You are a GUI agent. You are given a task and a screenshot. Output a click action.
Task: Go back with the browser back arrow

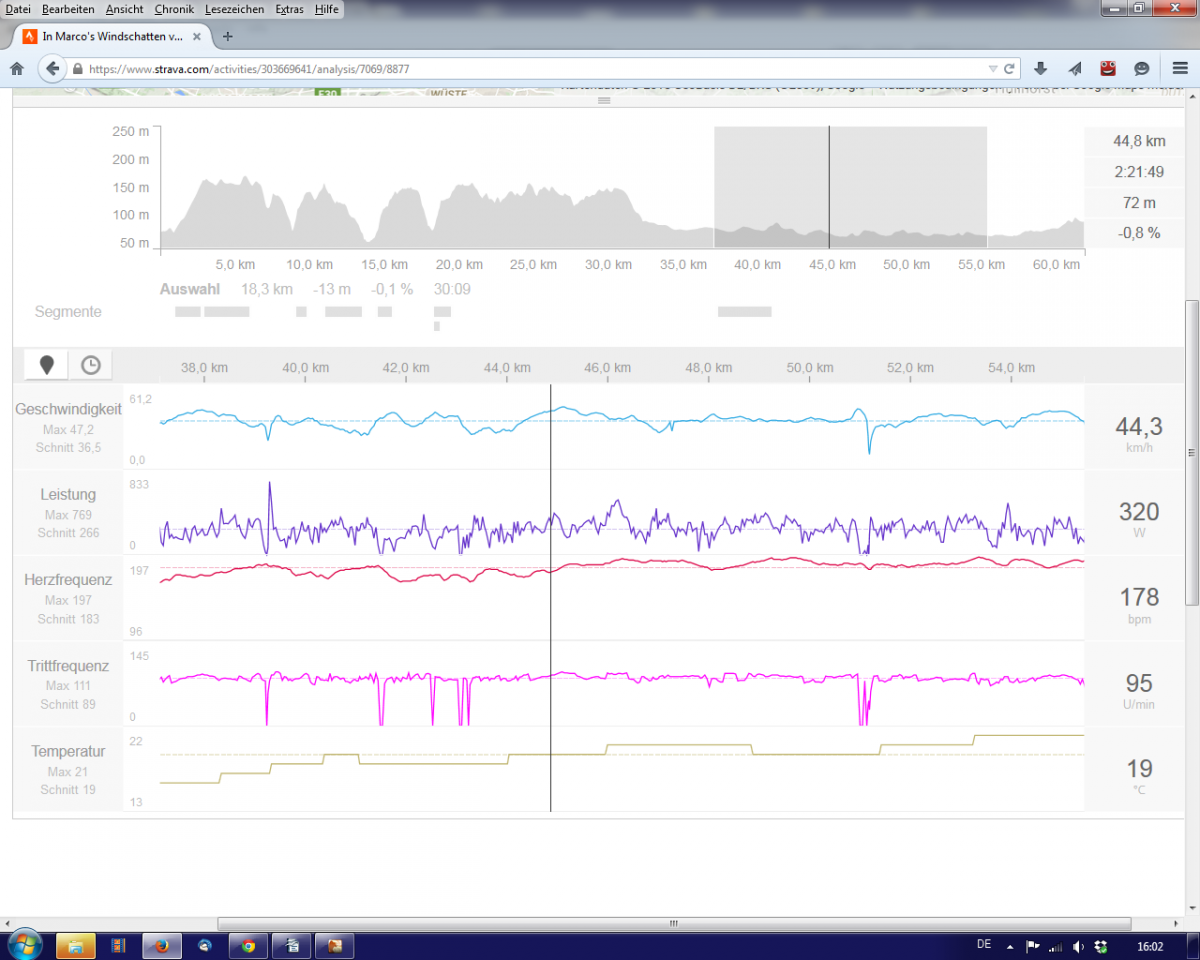point(52,69)
